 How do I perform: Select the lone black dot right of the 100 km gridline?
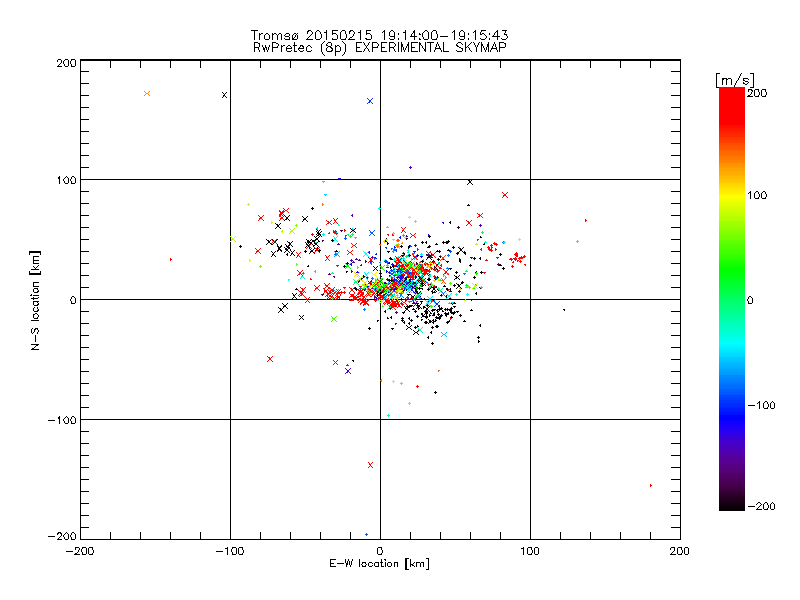[x=564, y=310]
